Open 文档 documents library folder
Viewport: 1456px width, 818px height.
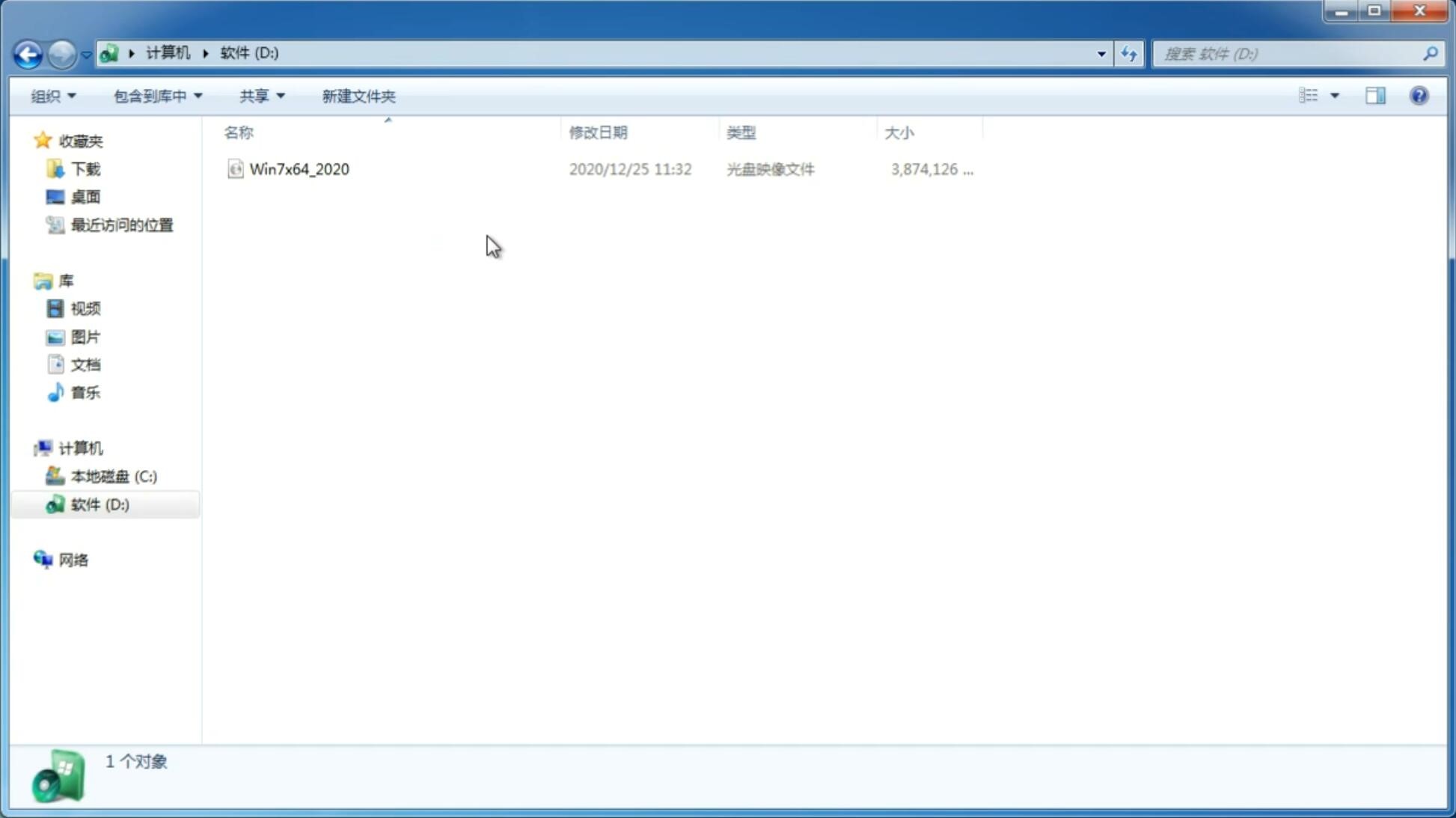coord(85,364)
